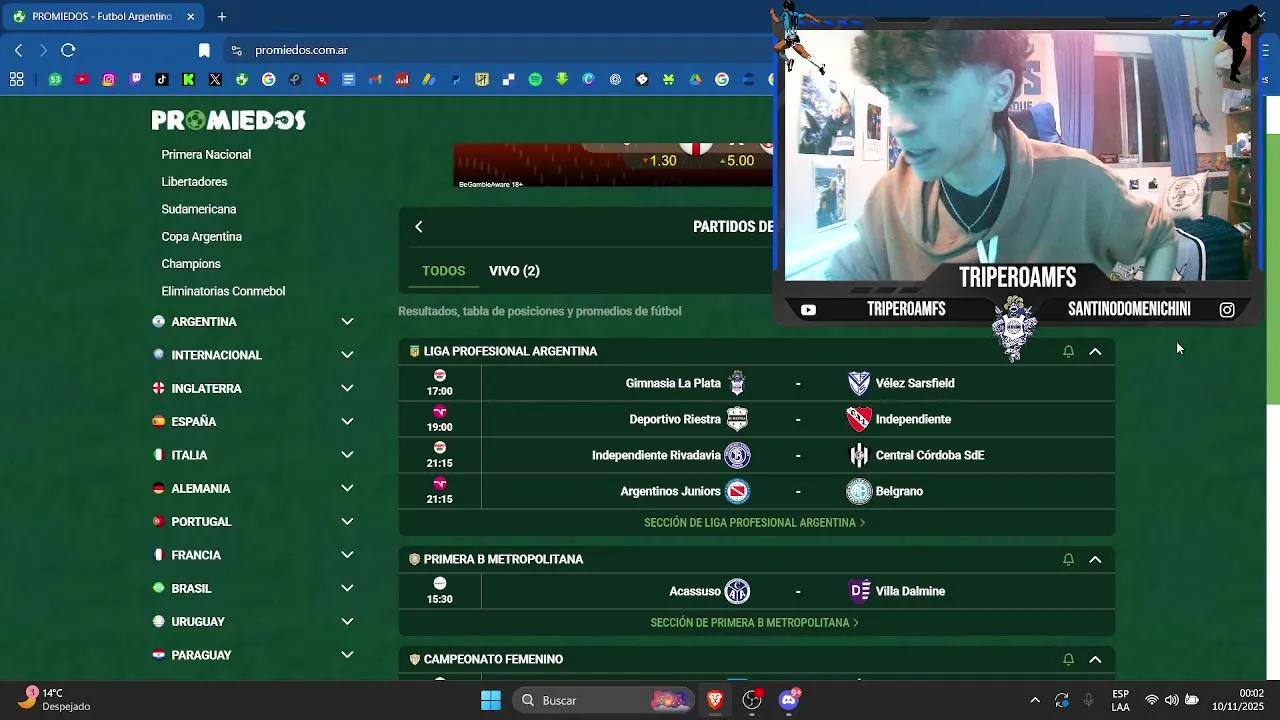Reload the page with refresh icon
The image size is (1280, 720).
coord(68,50)
